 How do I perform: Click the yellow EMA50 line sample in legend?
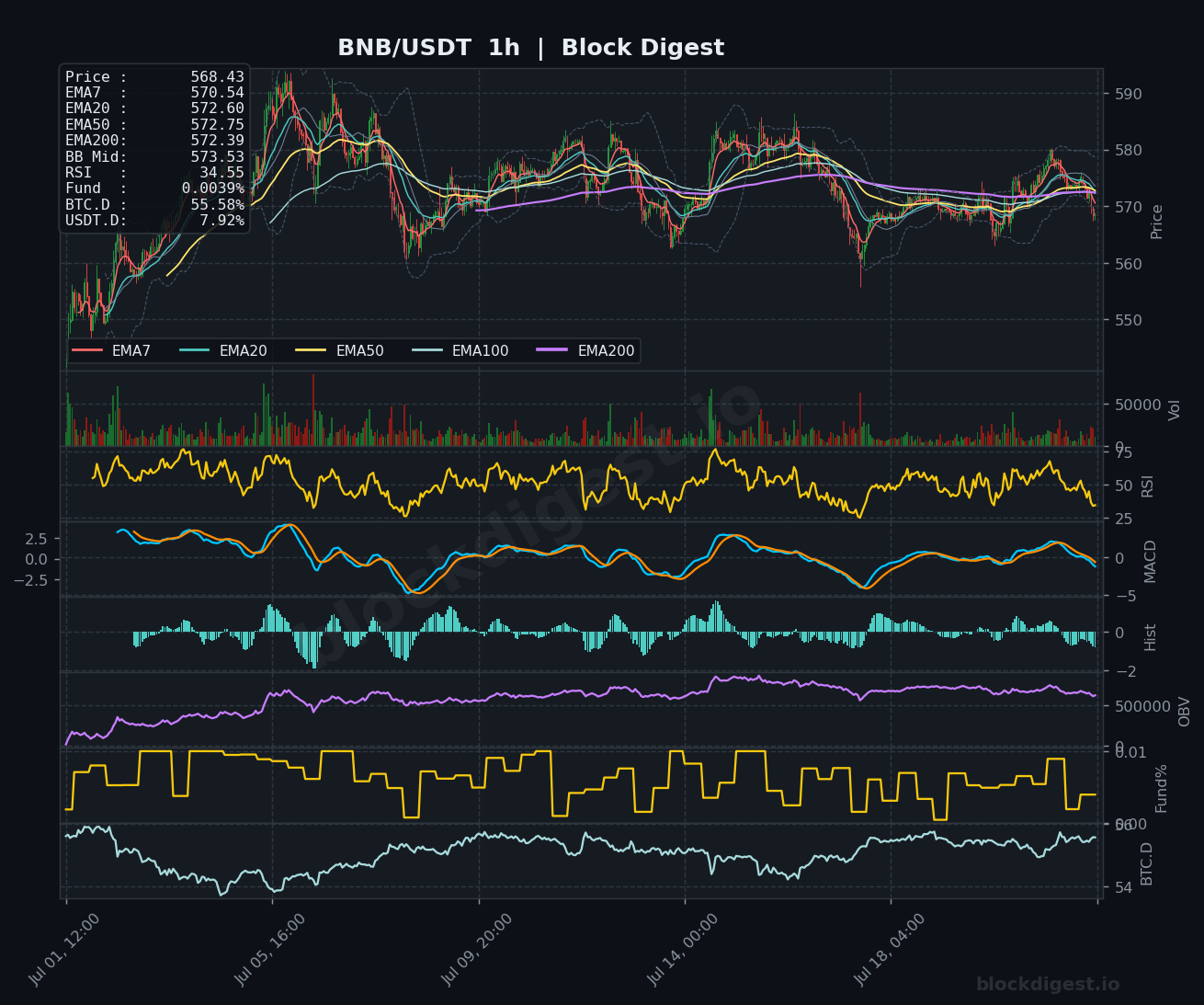[x=312, y=351]
